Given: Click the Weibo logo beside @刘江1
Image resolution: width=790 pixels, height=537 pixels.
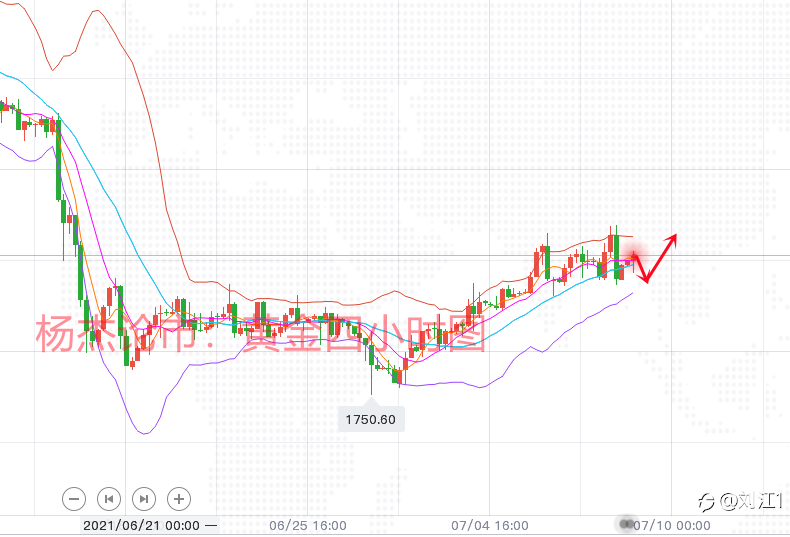Looking at the screenshot, I should [706, 502].
